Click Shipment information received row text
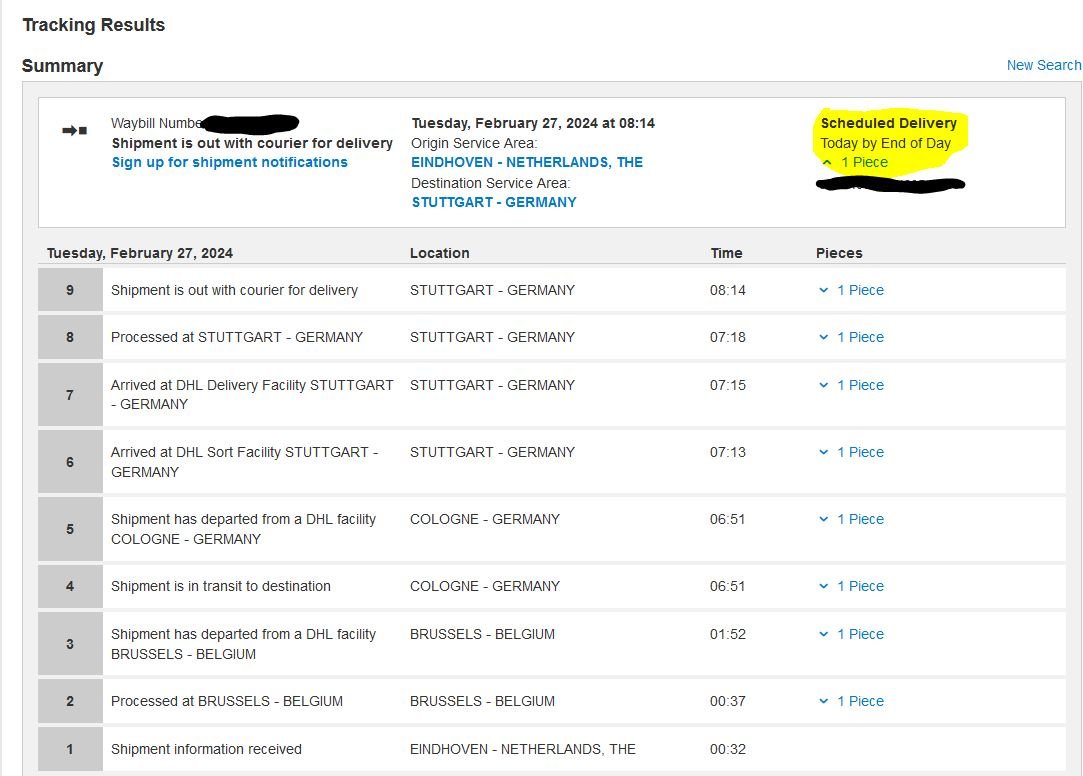Screen dimensions: 1083x776 tap(207, 749)
